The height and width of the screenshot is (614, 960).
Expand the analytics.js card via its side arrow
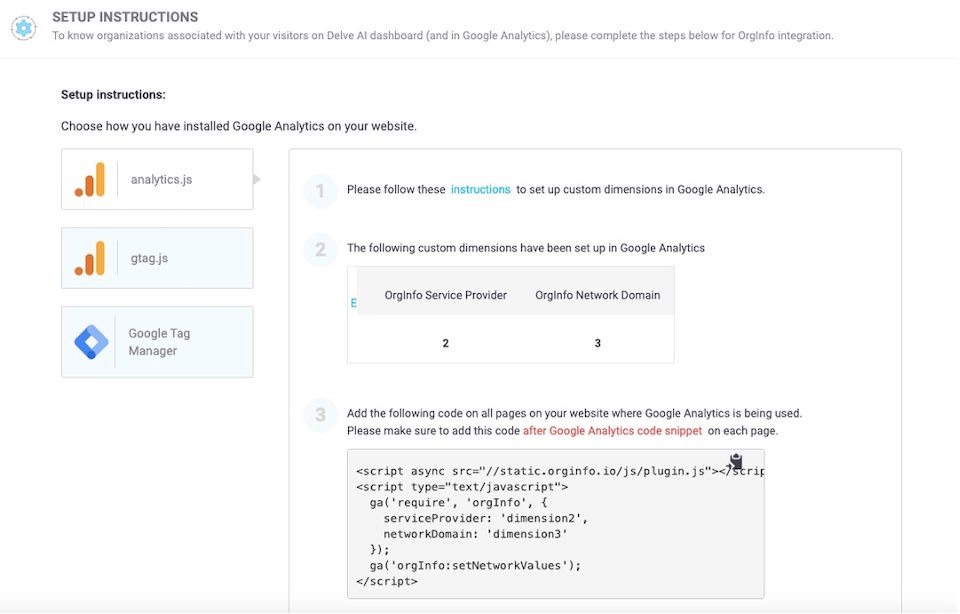tap(258, 180)
